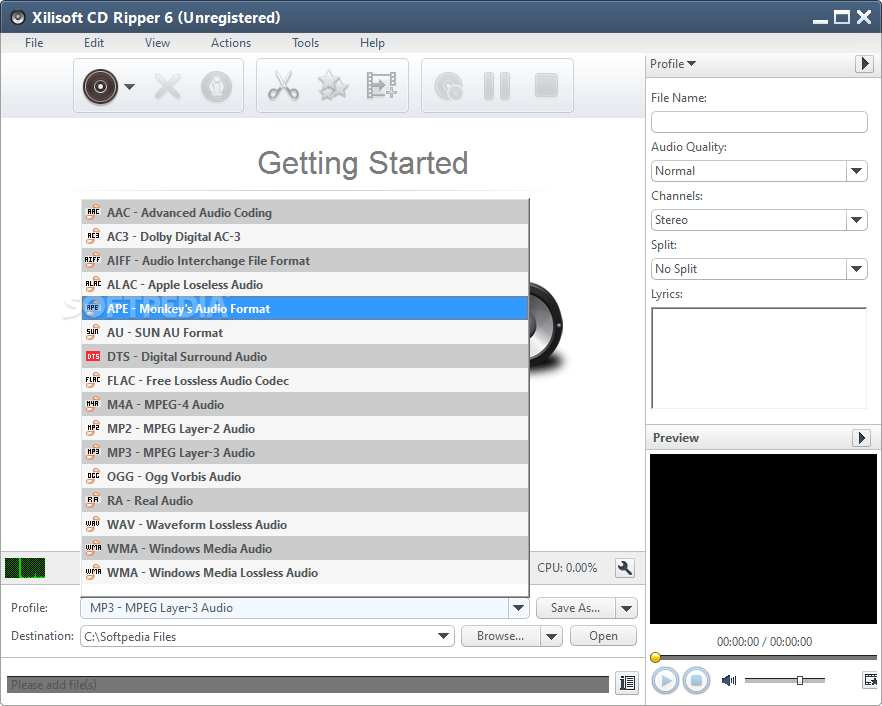Select AC3 - Dolby Digital AC-3
The image size is (882, 706).
[305, 237]
